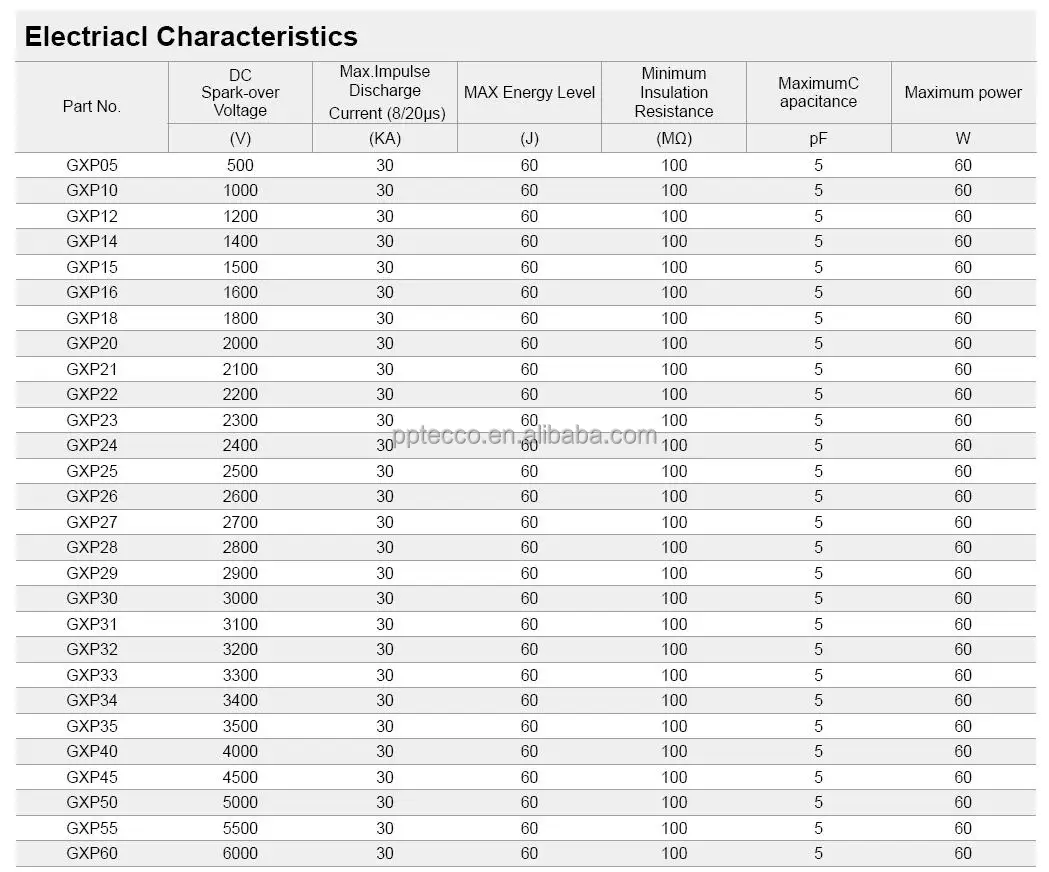Select the (KA) unit cell
Screen dimensions: 1049x872
coord(385,139)
